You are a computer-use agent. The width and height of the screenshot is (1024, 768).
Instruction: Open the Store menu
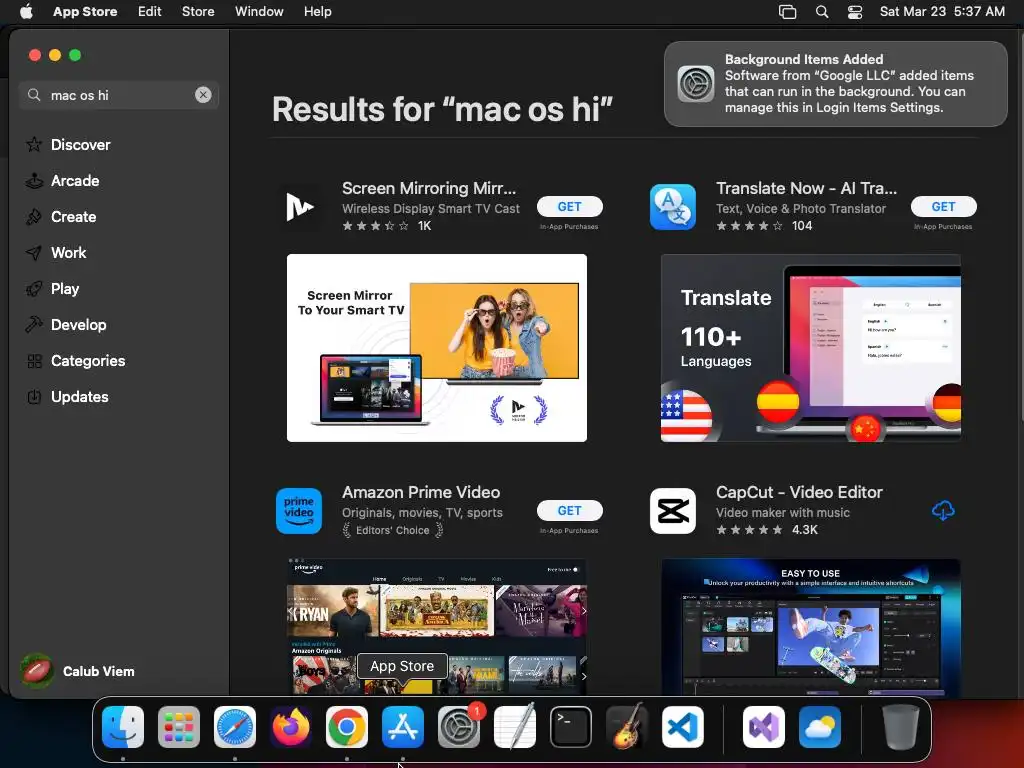(198, 12)
